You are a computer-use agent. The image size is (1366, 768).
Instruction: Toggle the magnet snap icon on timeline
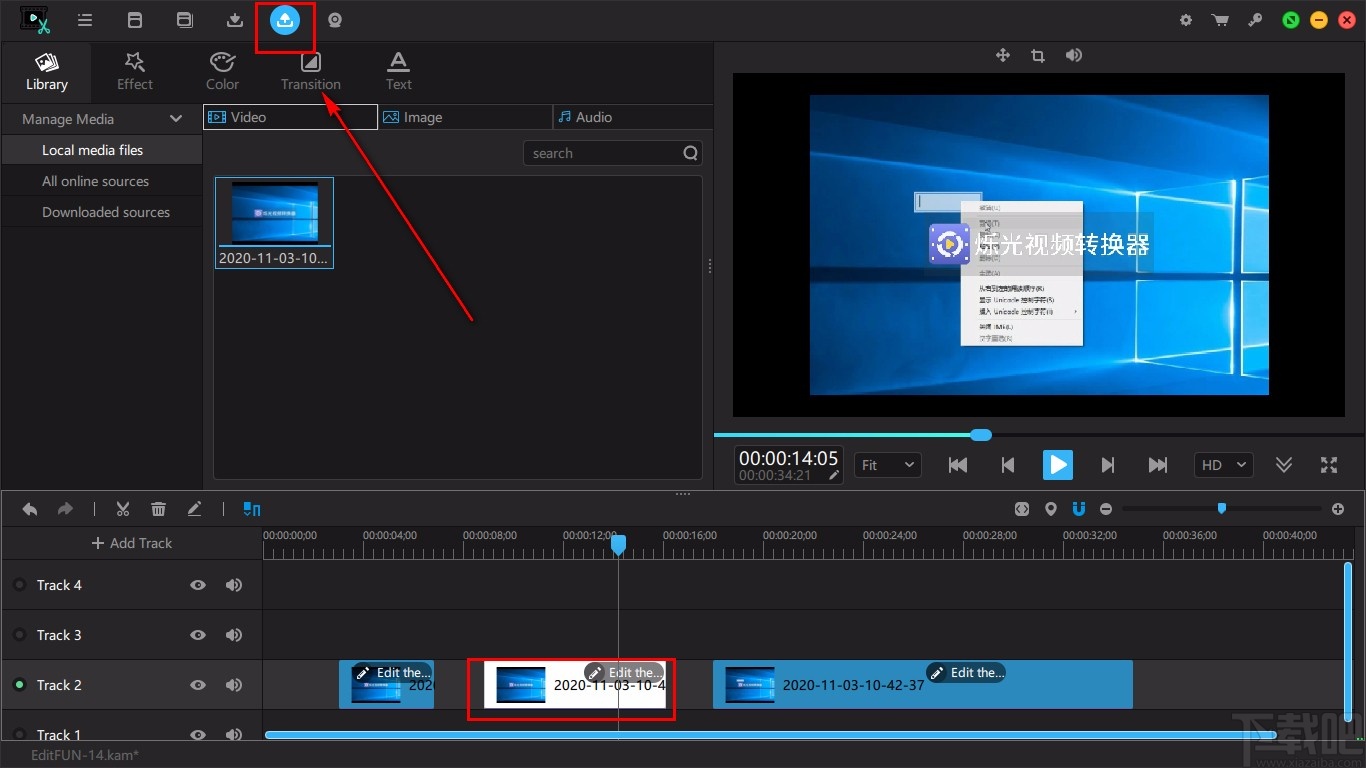tap(1079, 509)
